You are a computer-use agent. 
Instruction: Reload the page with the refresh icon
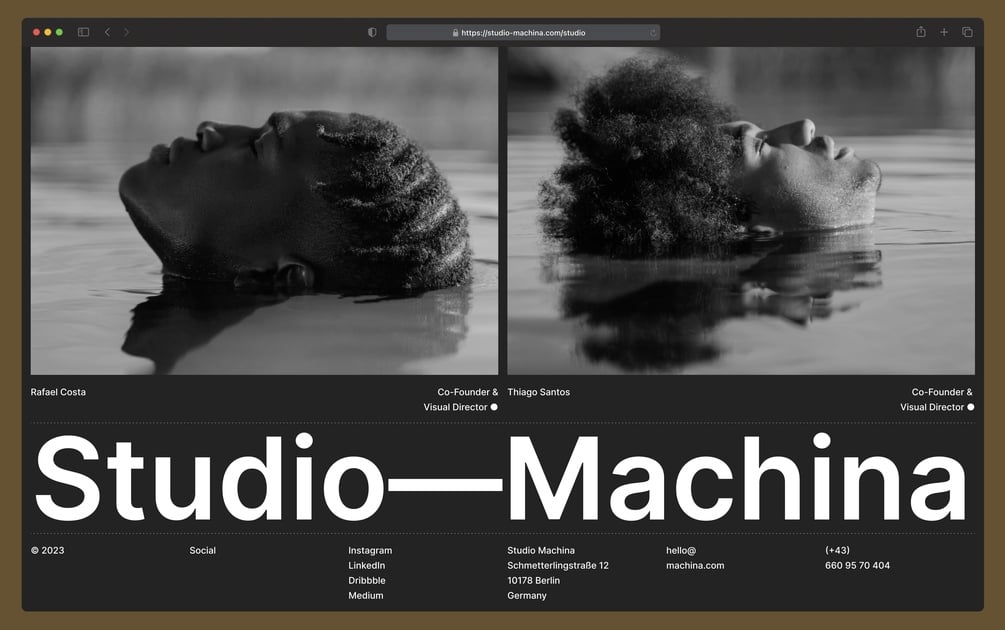pos(653,33)
